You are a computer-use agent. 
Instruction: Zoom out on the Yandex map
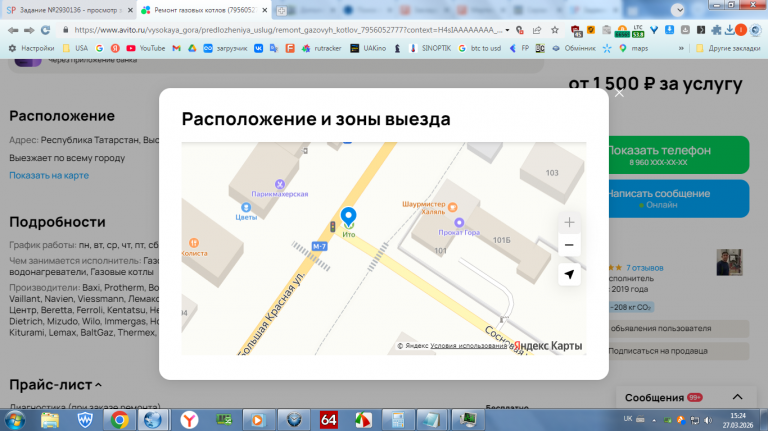pos(569,245)
